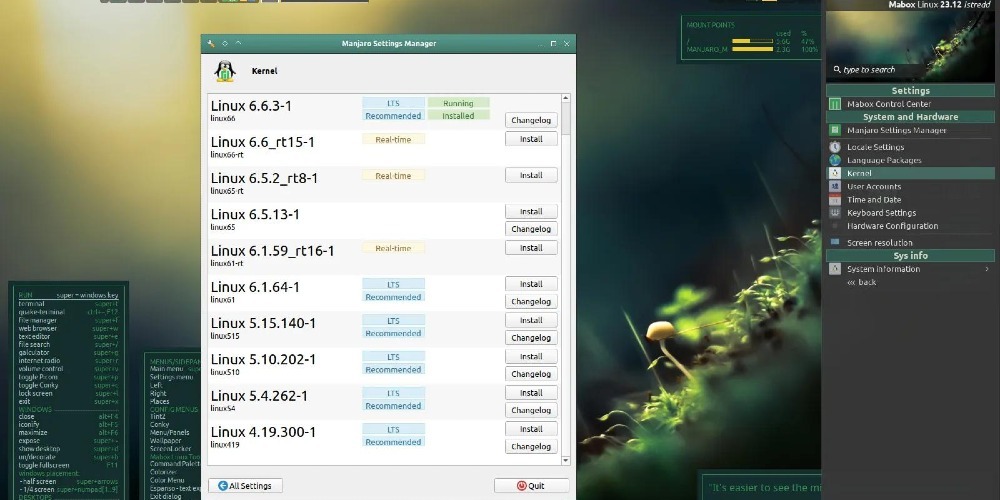Go back using the "<< back" menu item
Screen dimensions: 1000x500
(861, 282)
